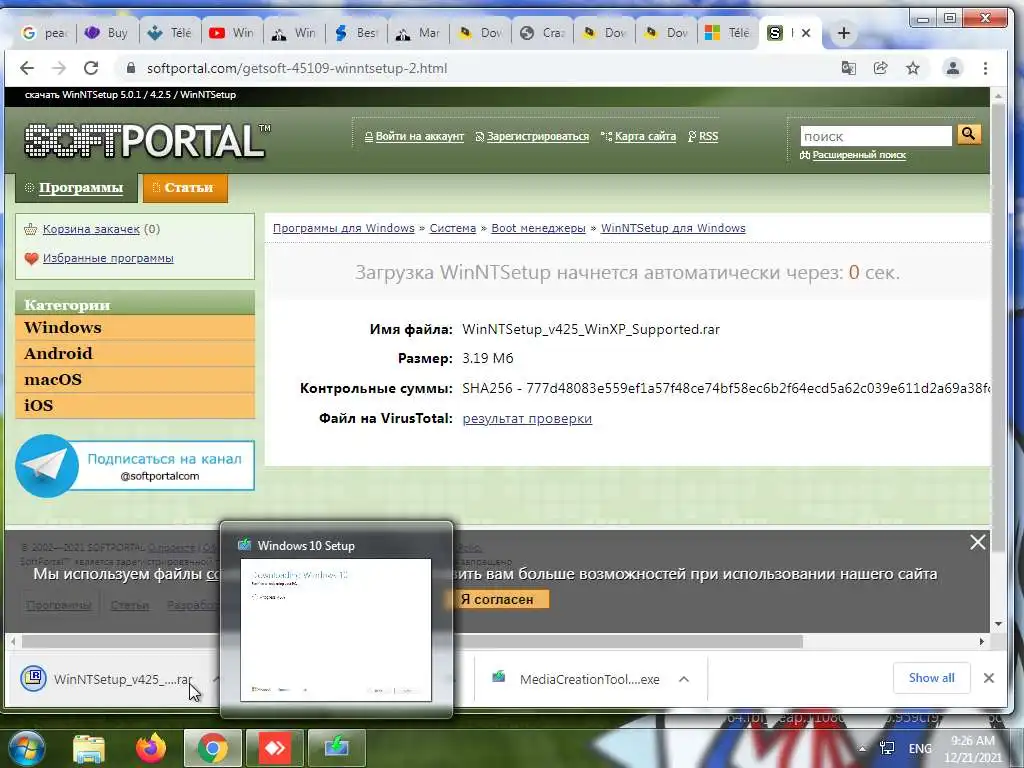The height and width of the screenshot is (768, 1024).
Task: Click the orange search magnifier button
Action: 968,134
